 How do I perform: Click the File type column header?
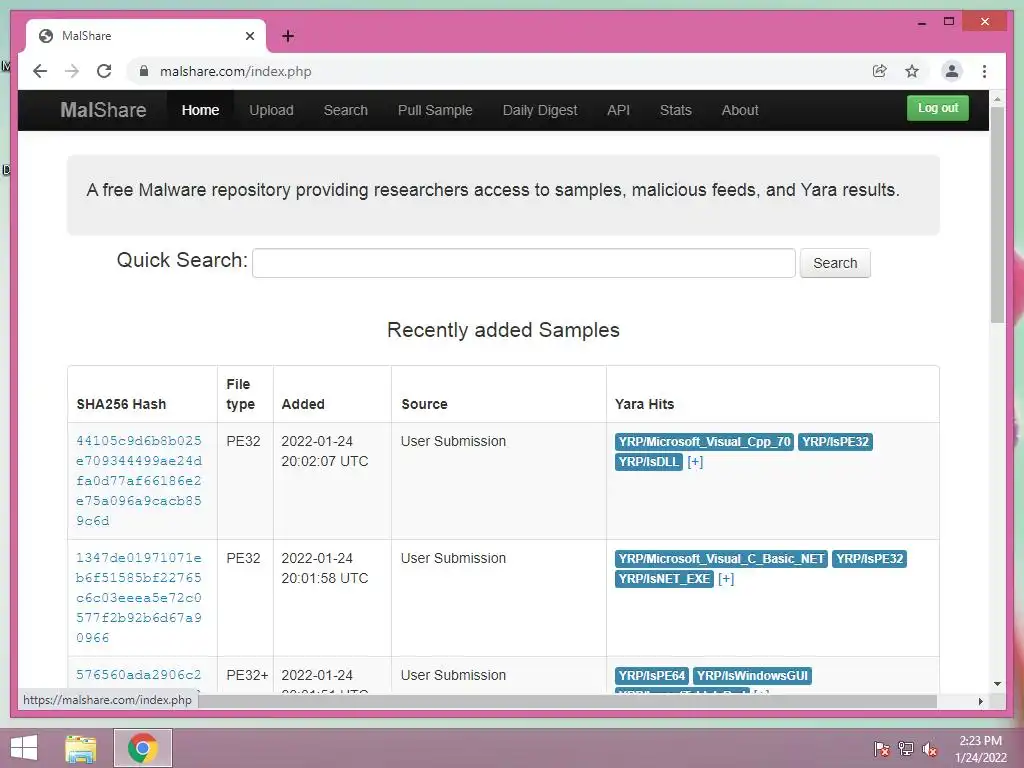click(240, 394)
